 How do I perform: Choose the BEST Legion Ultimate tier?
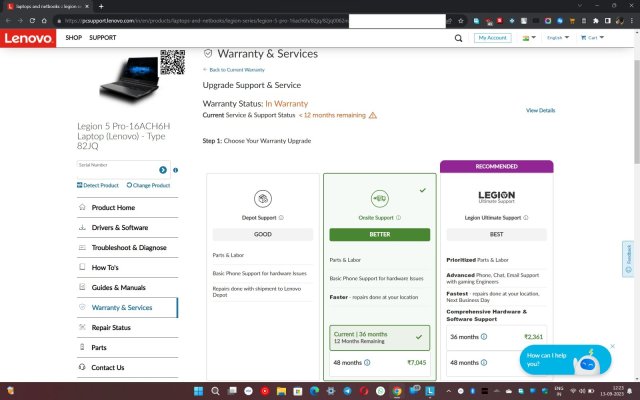tap(496, 234)
